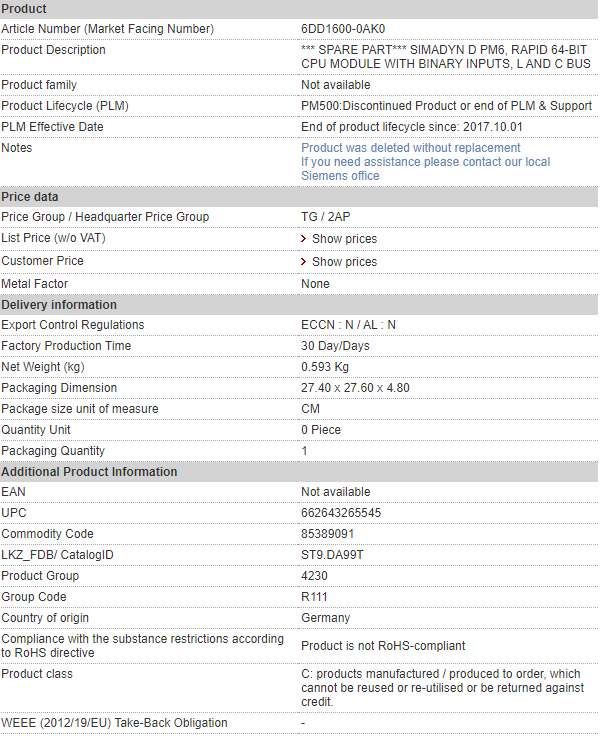Click EAN value 'Not available'
601x738 pixels.
tap(336, 492)
